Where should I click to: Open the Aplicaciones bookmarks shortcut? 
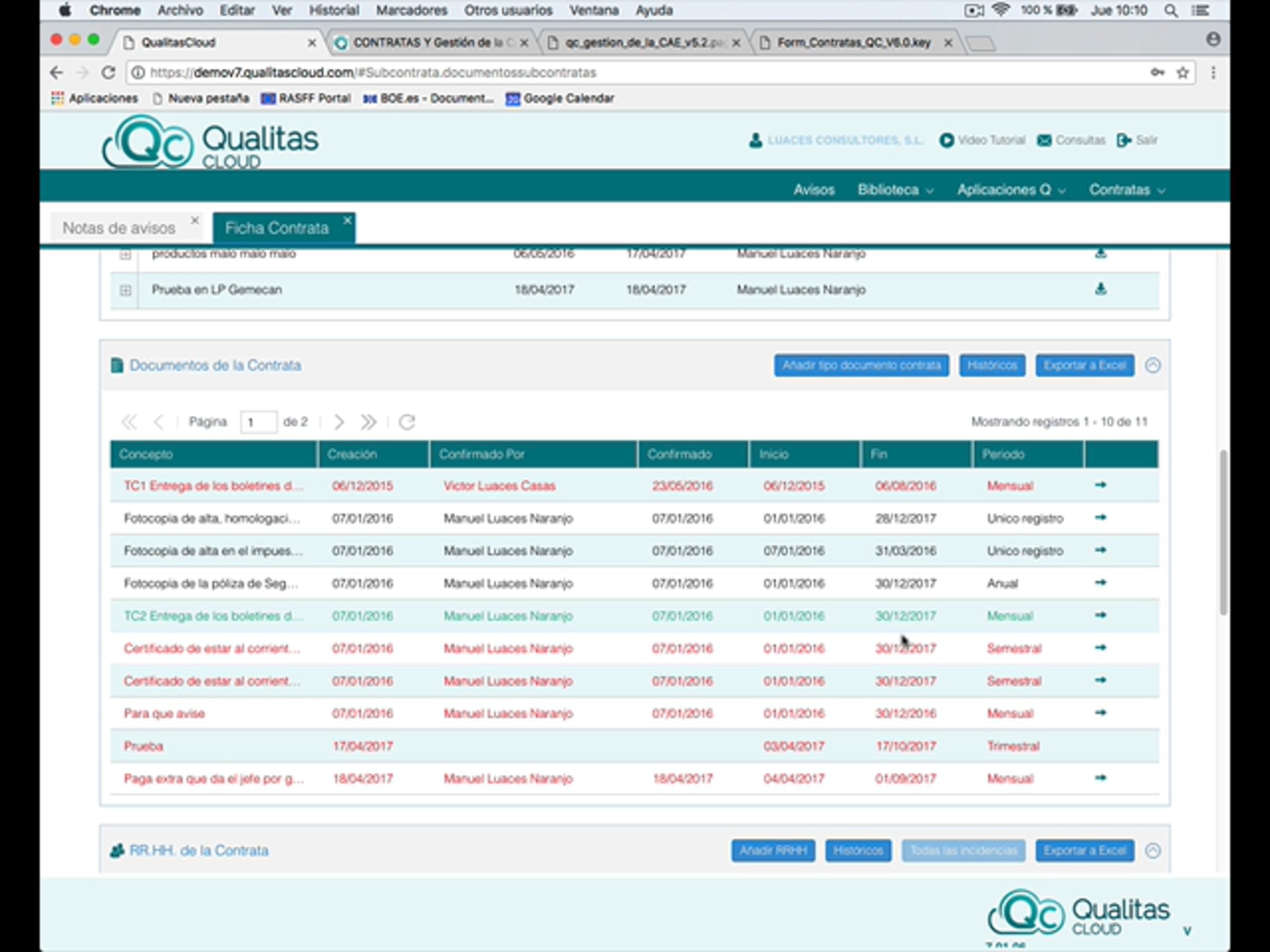[x=95, y=99]
